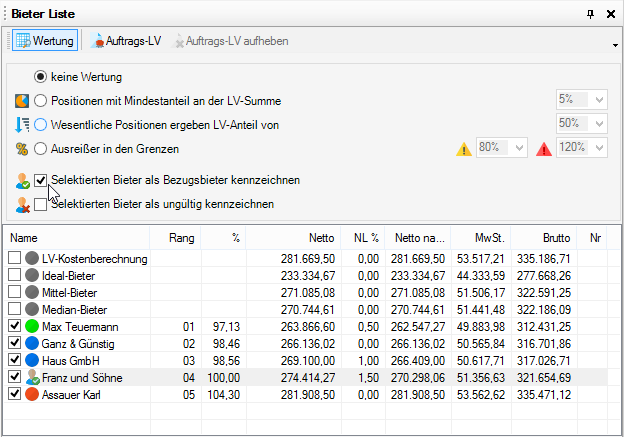Uncheck the Assauer Karl row checkbox
This screenshot has width=624, height=437.
coord(15,394)
